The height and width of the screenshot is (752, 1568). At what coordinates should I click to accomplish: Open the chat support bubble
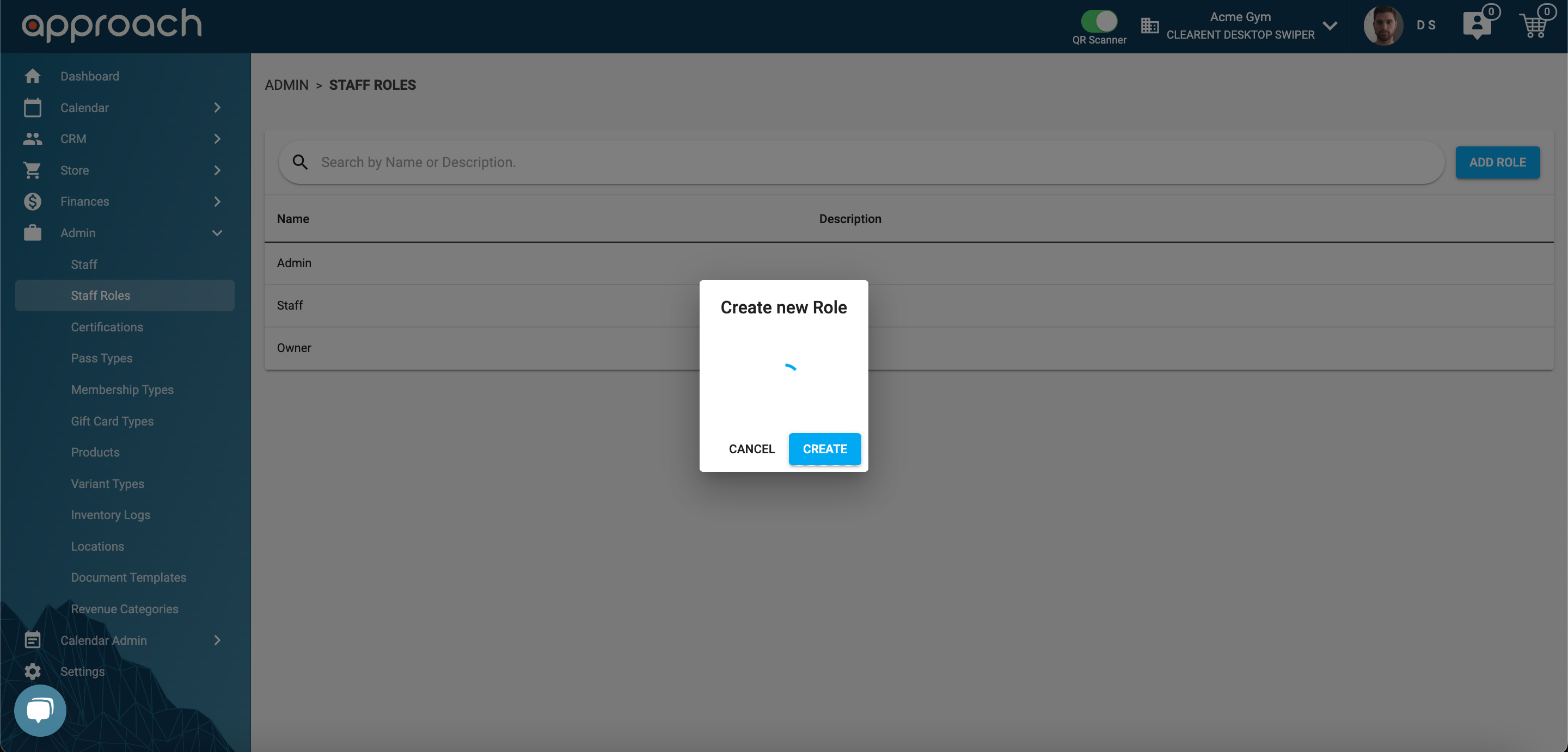(40, 711)
